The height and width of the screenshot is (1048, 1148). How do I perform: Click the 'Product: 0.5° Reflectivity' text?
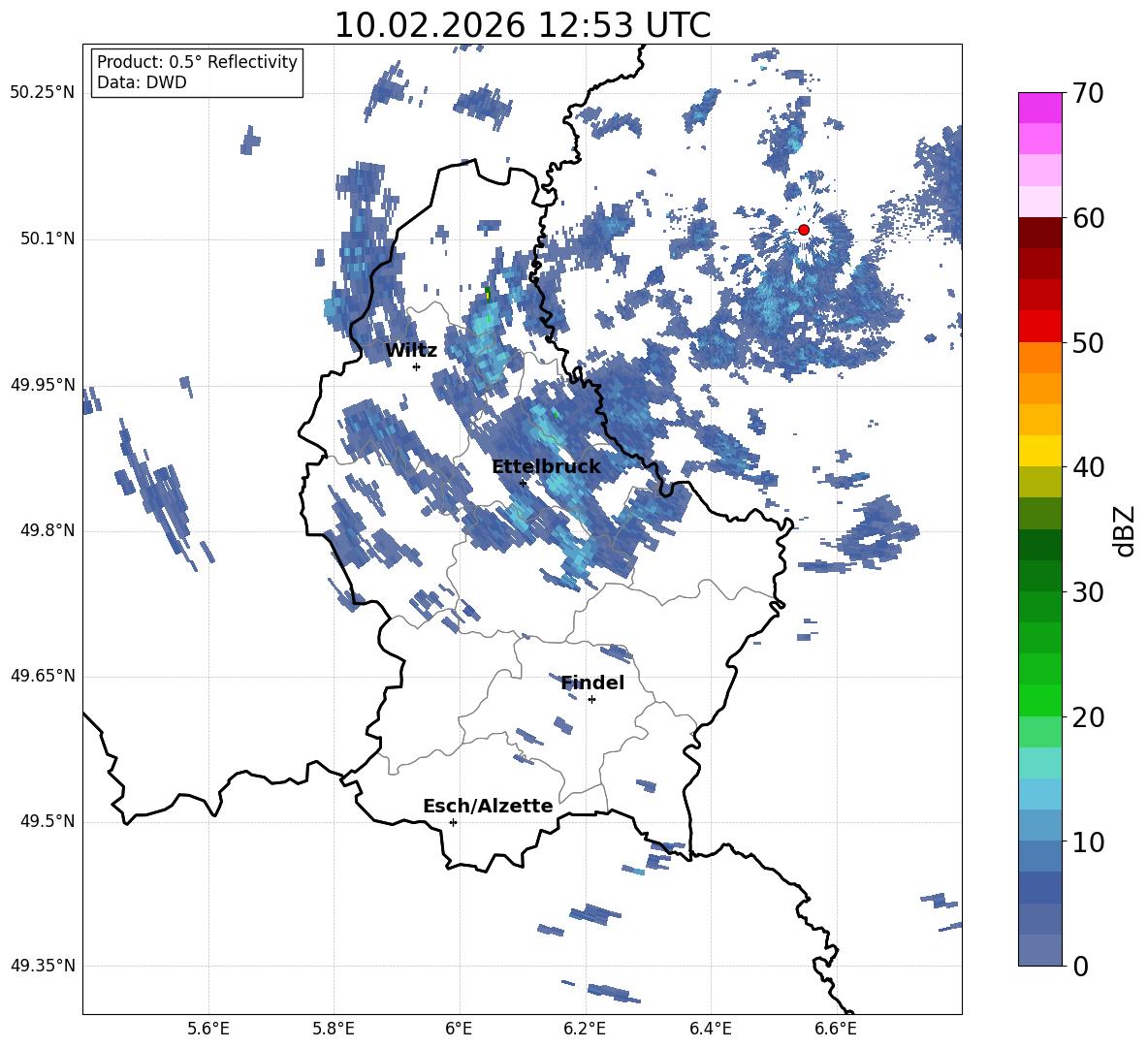point(197,61)
